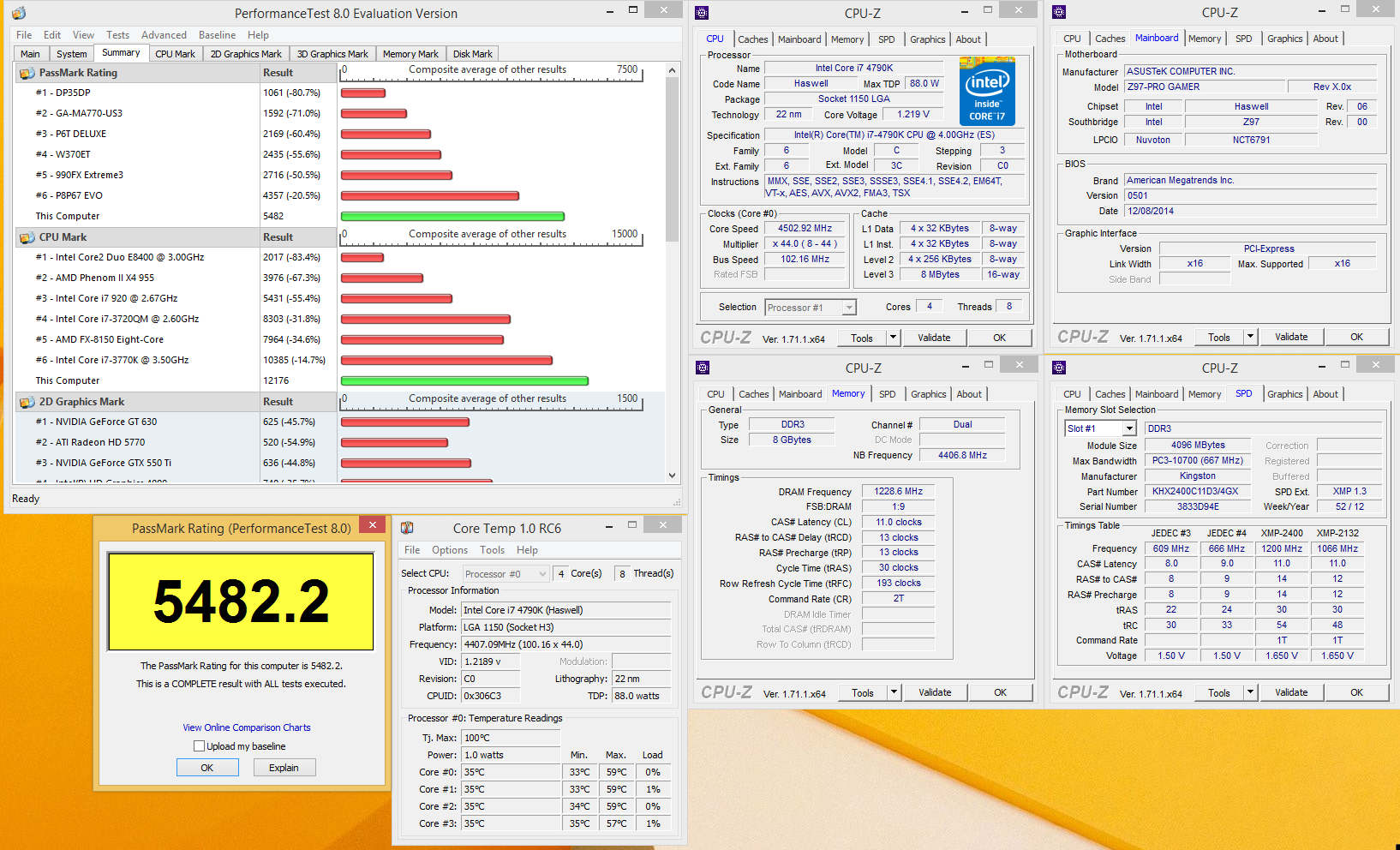This screenshot has height=850, width=1400.
Task: Open the Tests menu in PerformanceTest
Action: 117,35
